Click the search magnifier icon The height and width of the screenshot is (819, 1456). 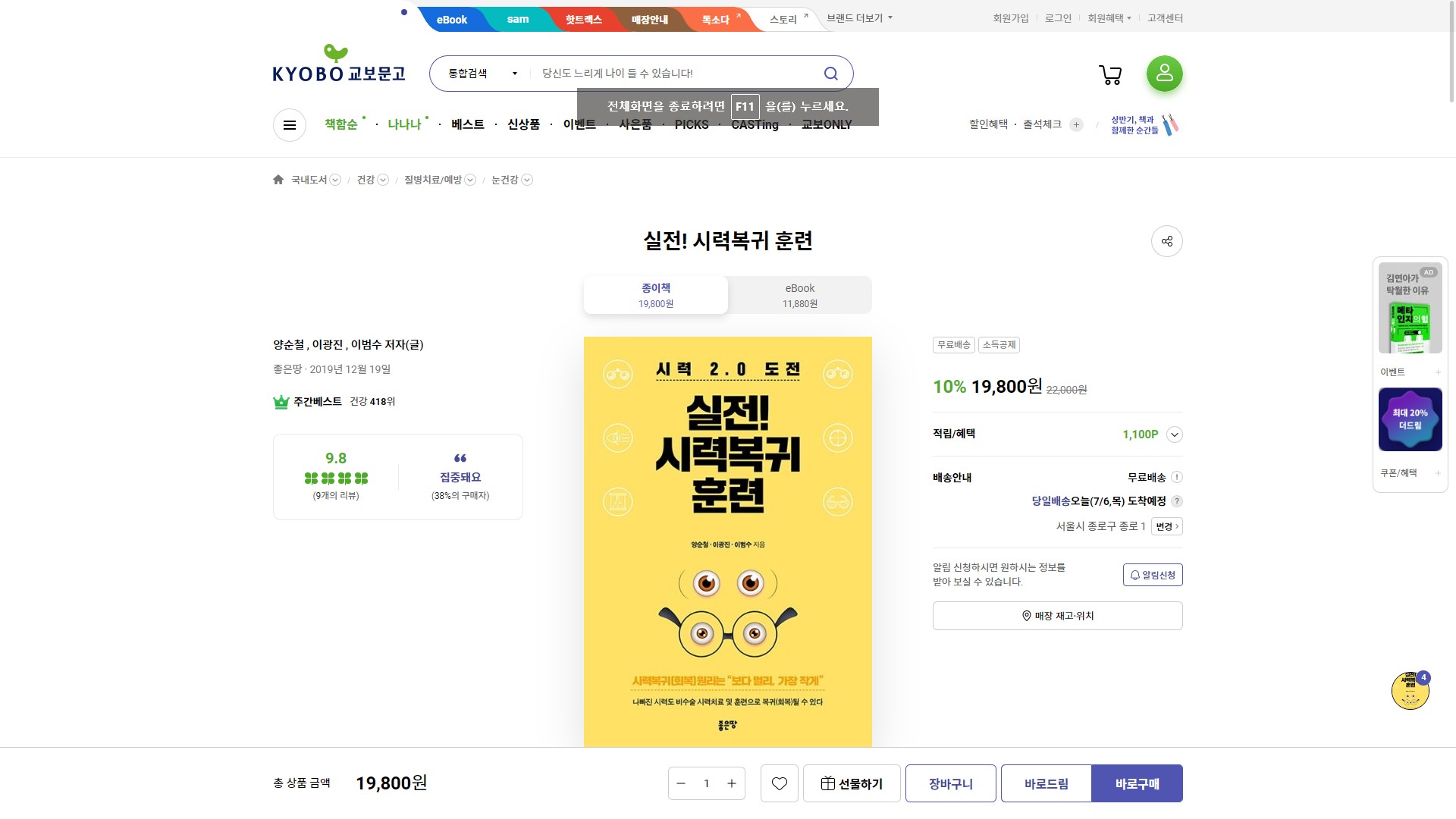[x=831, y=74]
